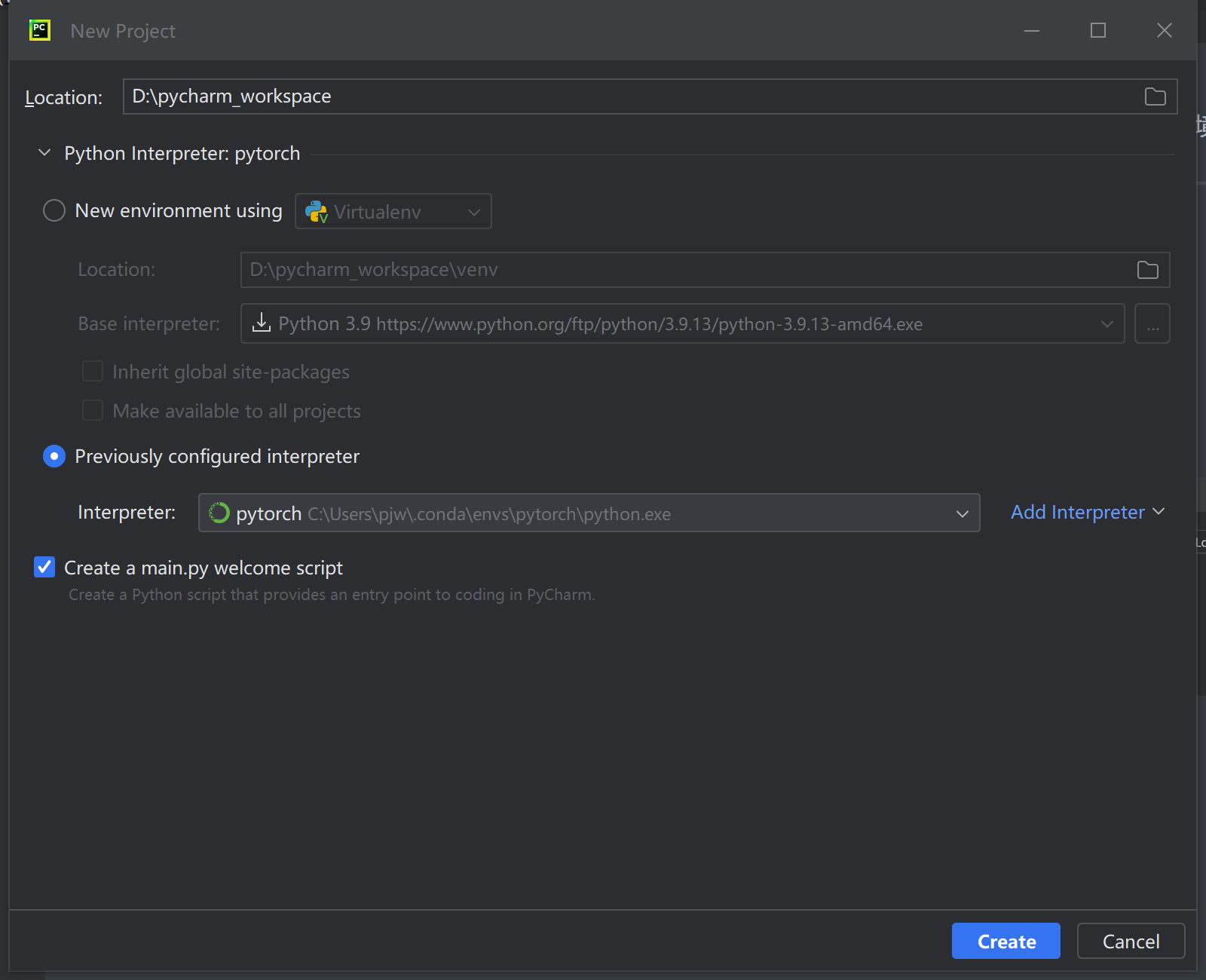Open the Virtualenv environment type dropdown

[393, 211]
